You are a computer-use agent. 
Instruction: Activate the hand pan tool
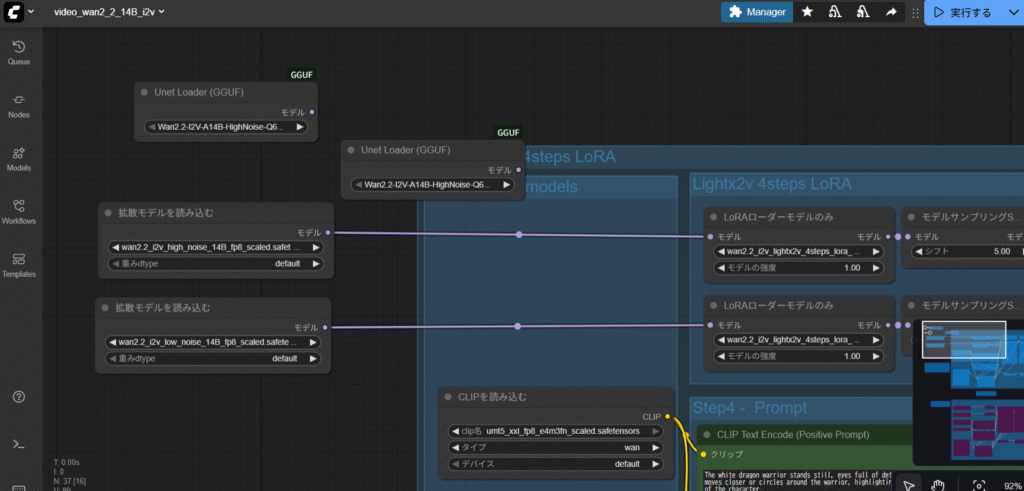click(x=938, y=485)
